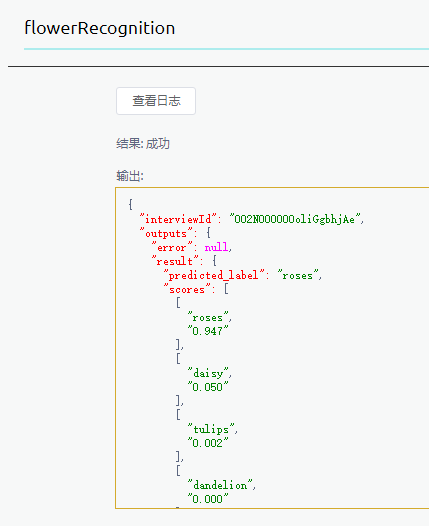Select the "result" key in JSON

(175, 261)
